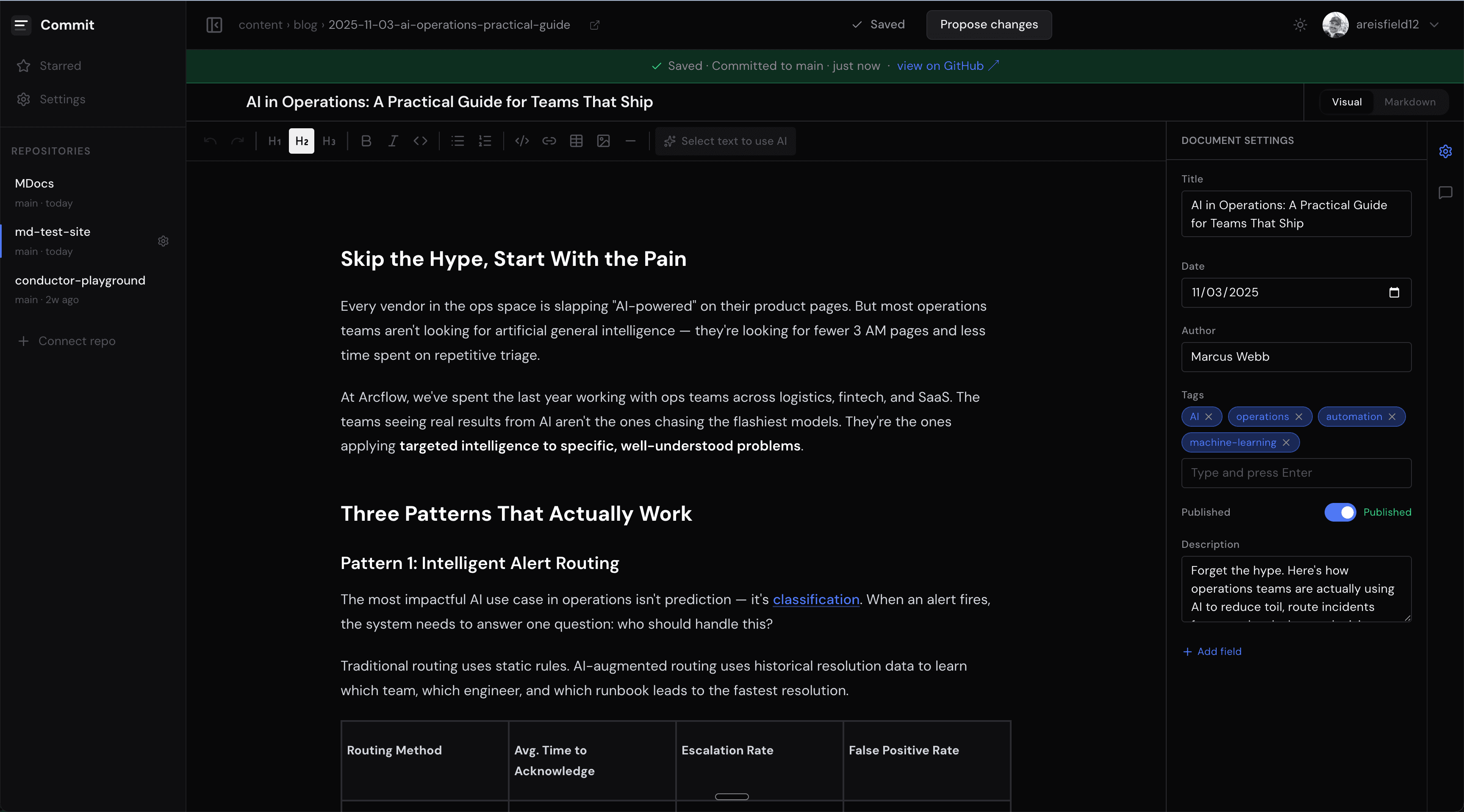Insert a table from toolbar

576,141
